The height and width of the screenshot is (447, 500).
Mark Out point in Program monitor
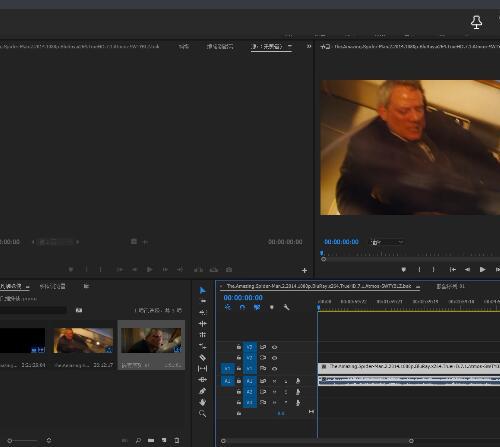(x=434, y=269)
